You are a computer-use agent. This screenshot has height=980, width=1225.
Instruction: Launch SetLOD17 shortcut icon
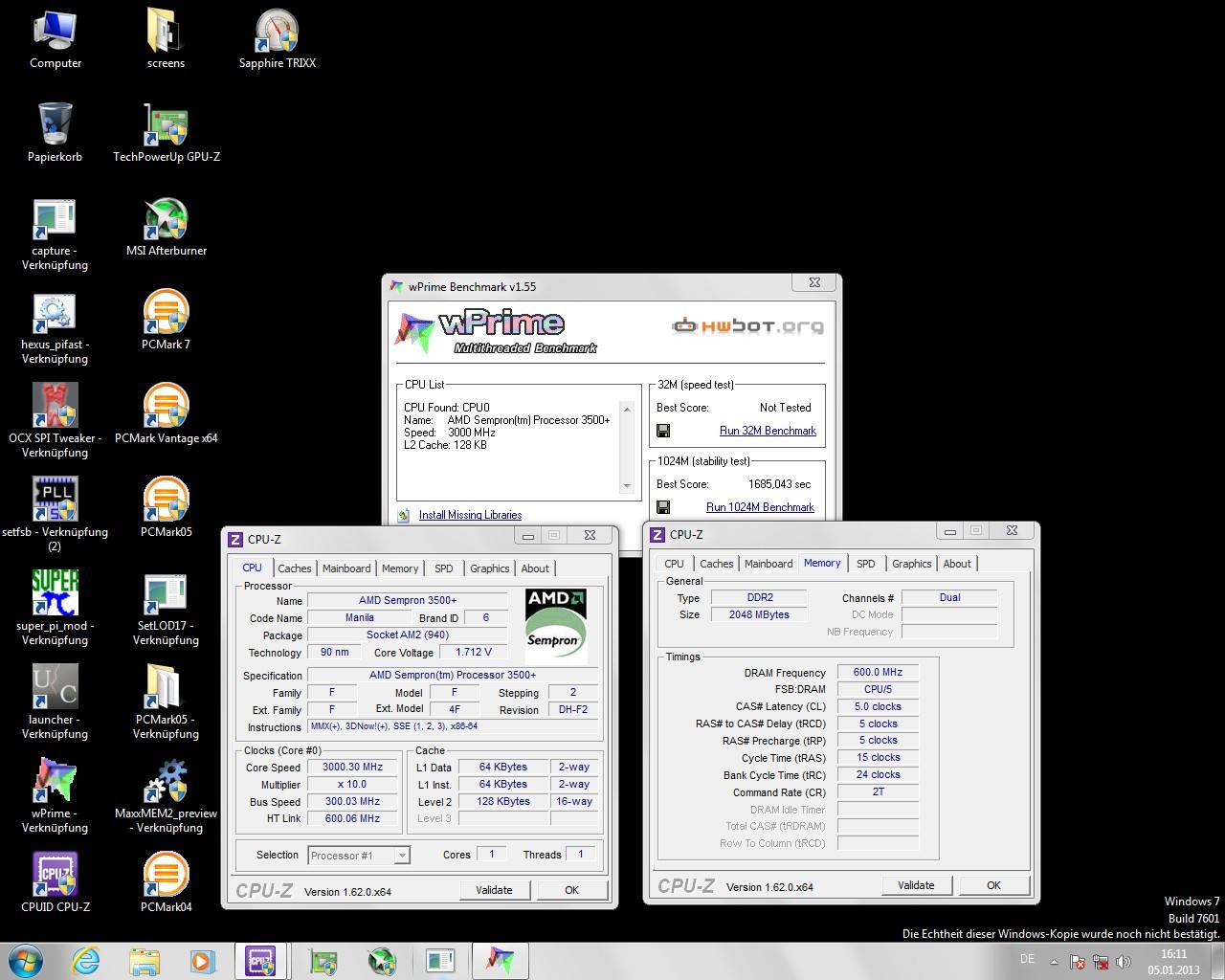pyautogui.click(x=166, y=610)
